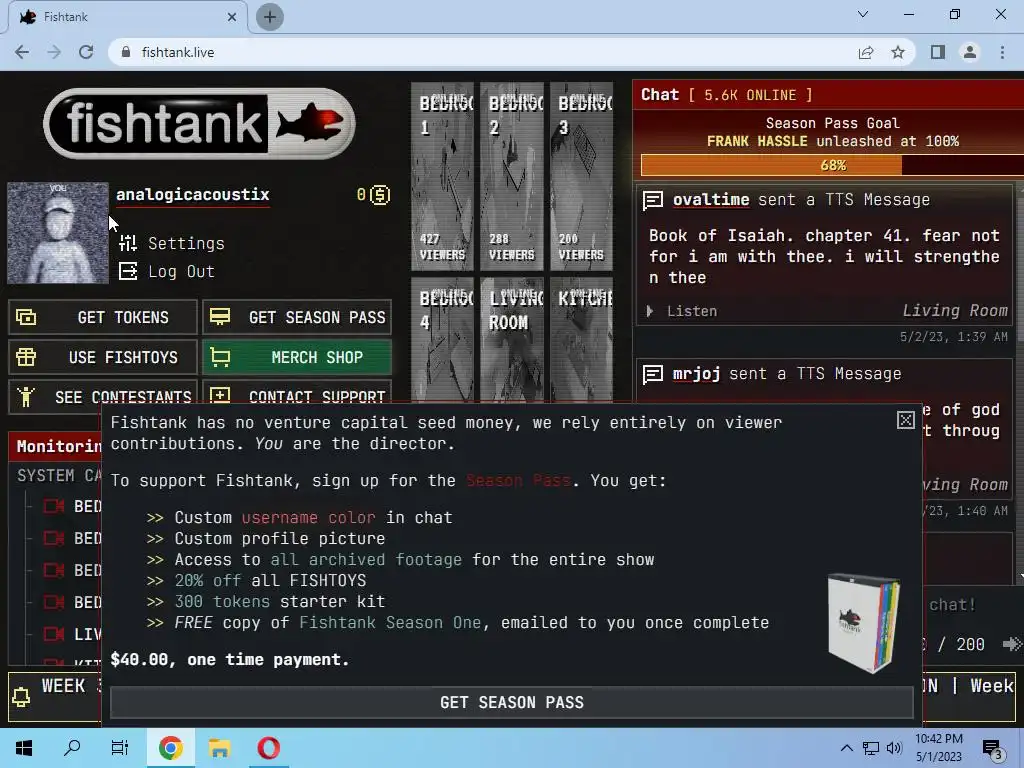Click the volume speaker tray icon

tap(894, 748)
